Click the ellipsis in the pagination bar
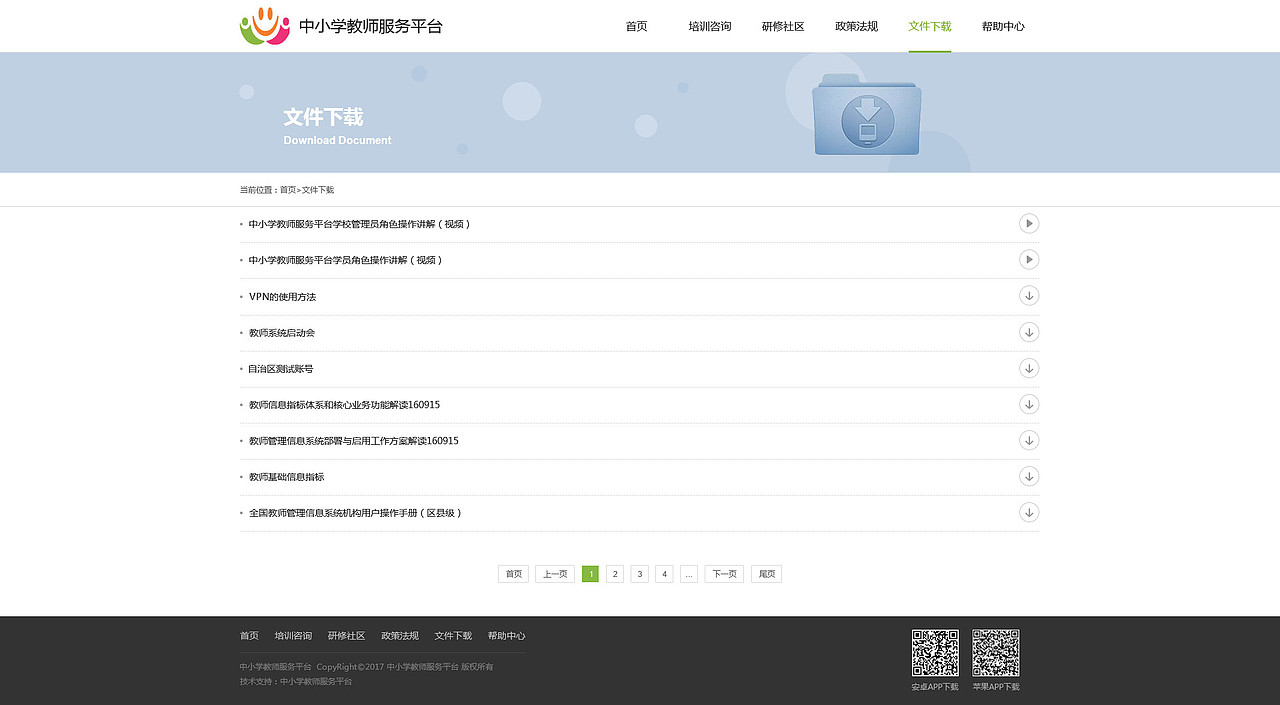Image resolution: width=1280 pixels, height=705 pixels. 689,573
